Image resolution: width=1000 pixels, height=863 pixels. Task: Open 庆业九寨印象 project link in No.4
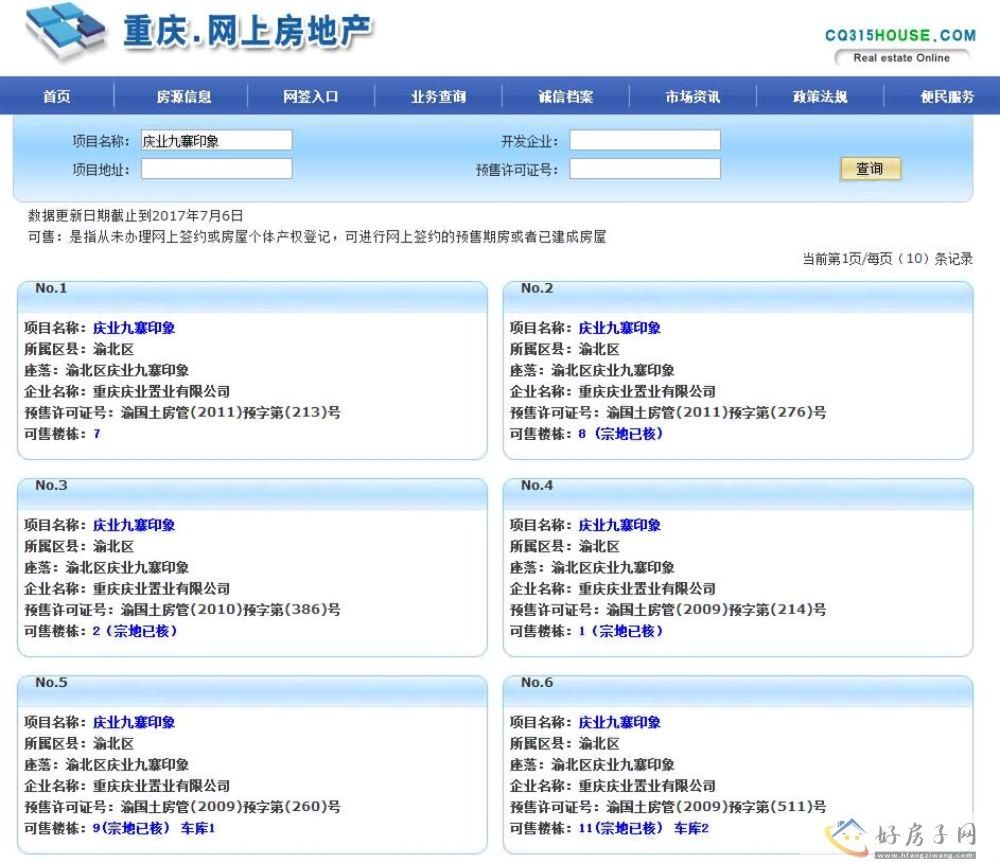click(x=619, y=525)
